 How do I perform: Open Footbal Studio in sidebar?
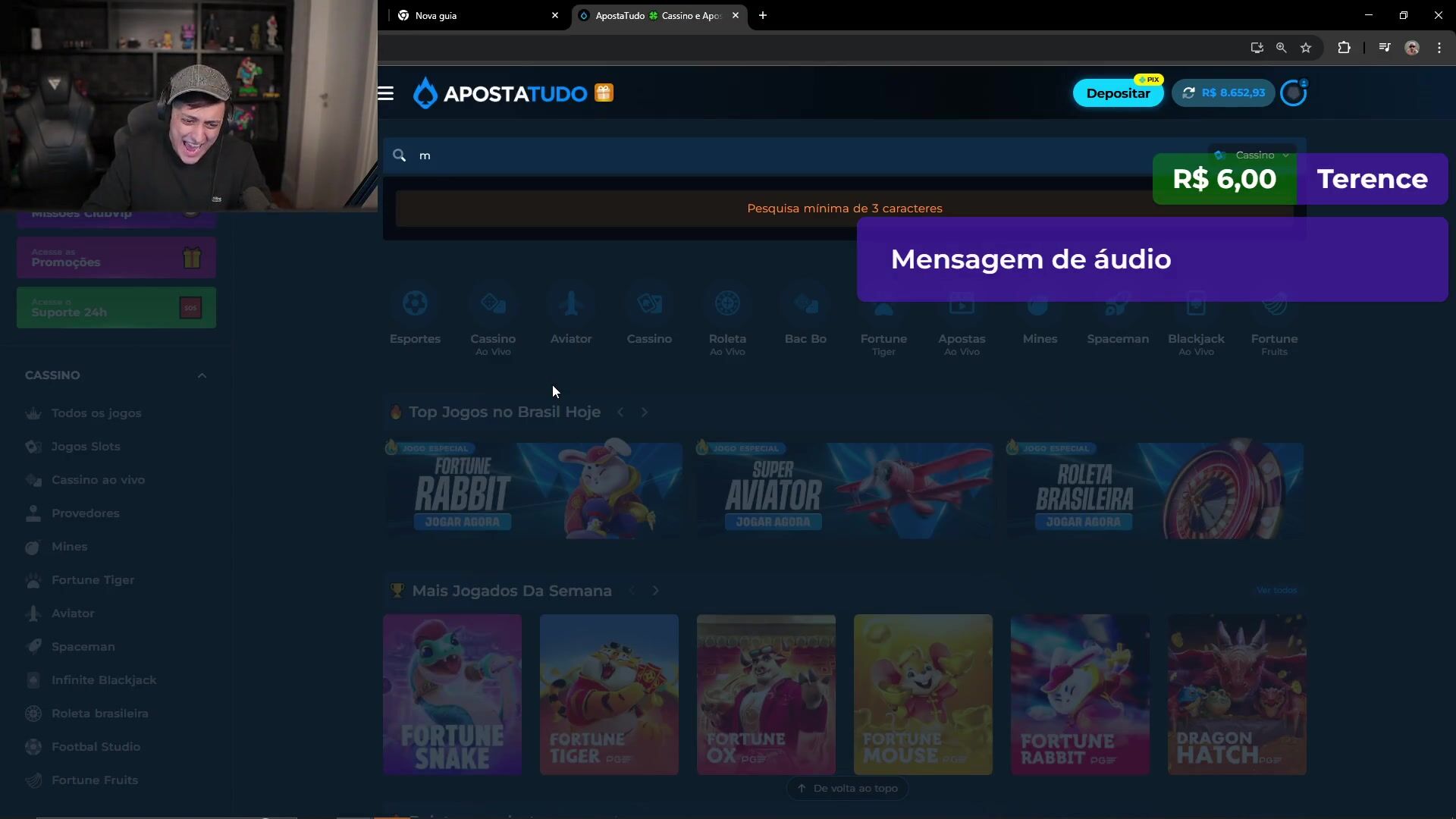96,747
